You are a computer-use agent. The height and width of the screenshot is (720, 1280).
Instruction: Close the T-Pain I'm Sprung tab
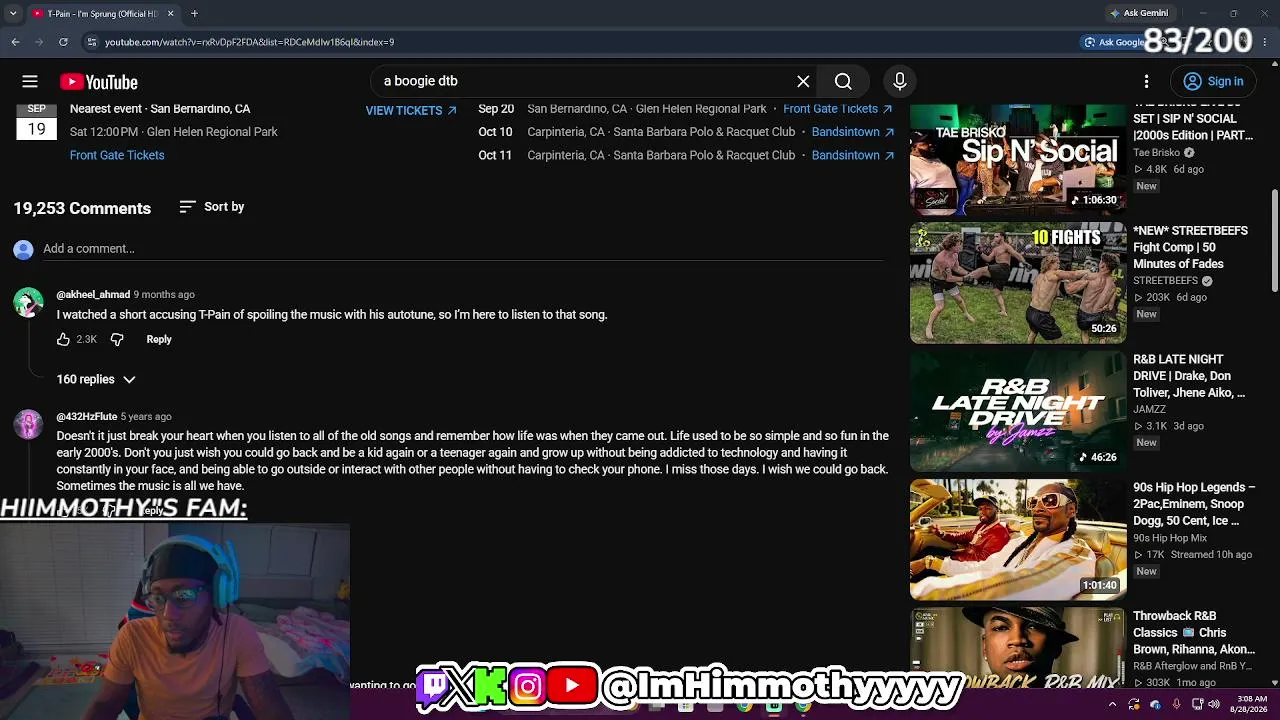[x=170, y=13]
